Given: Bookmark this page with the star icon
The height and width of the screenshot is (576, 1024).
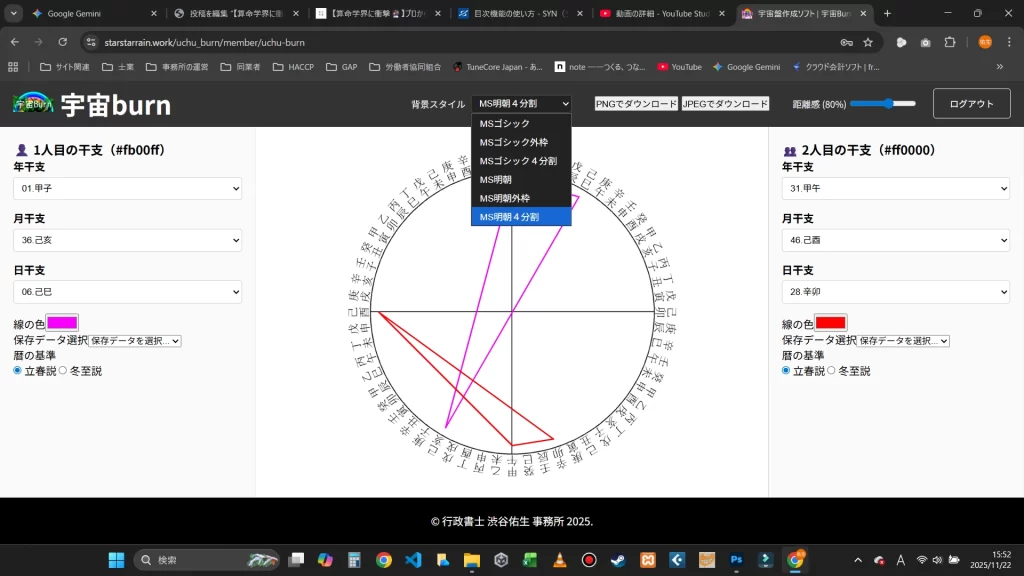Looking at the screenshot, I should 868,42.
